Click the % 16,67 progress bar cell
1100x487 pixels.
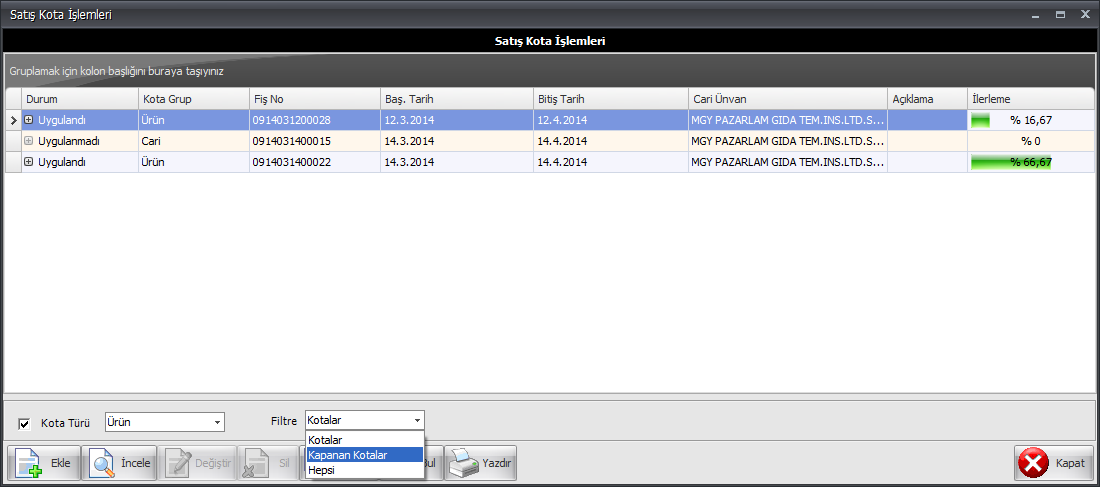coord(1031,120)
